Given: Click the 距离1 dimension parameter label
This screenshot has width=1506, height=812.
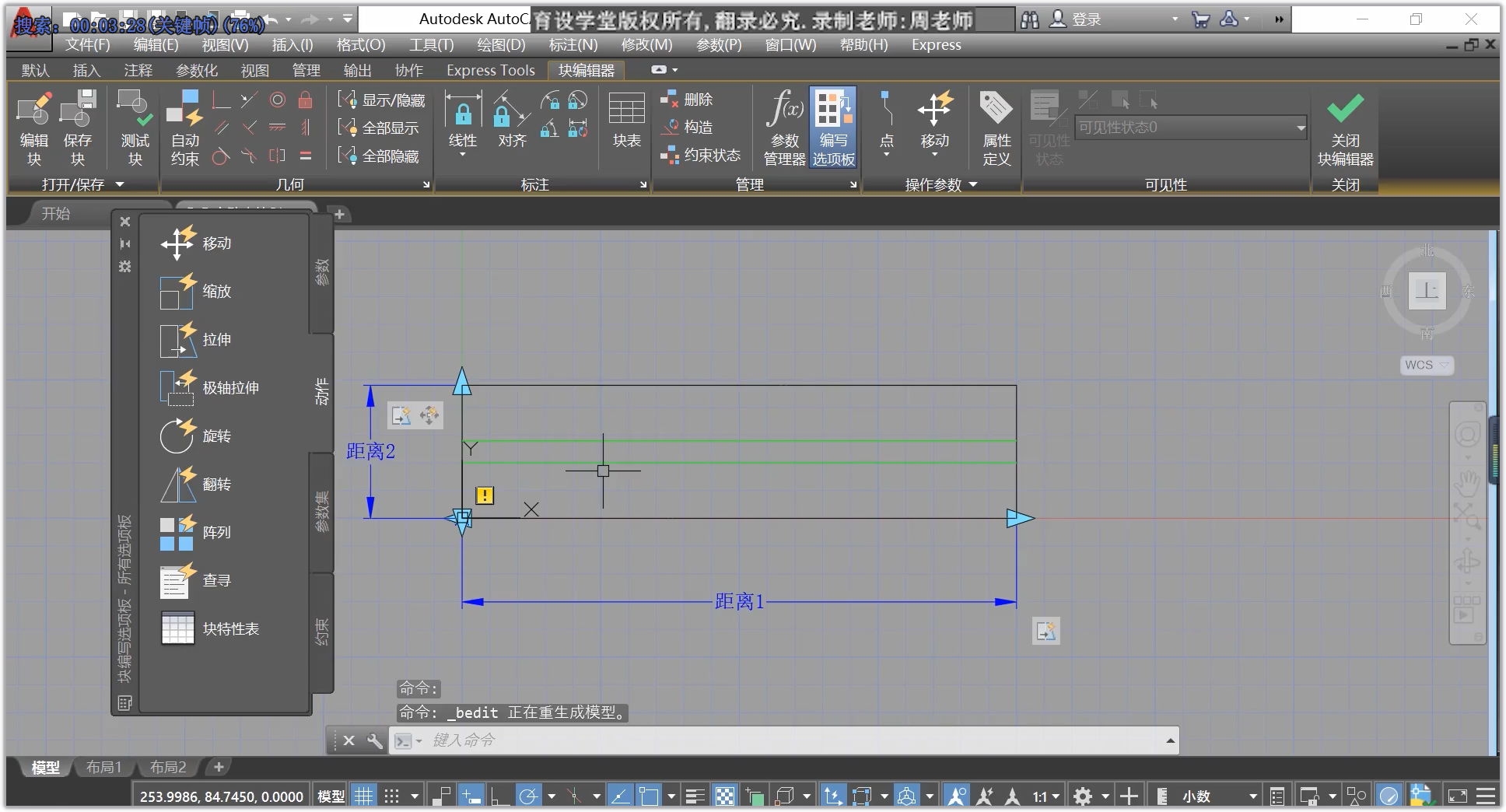Looking at the screenshot, I should tap(740, 601).
